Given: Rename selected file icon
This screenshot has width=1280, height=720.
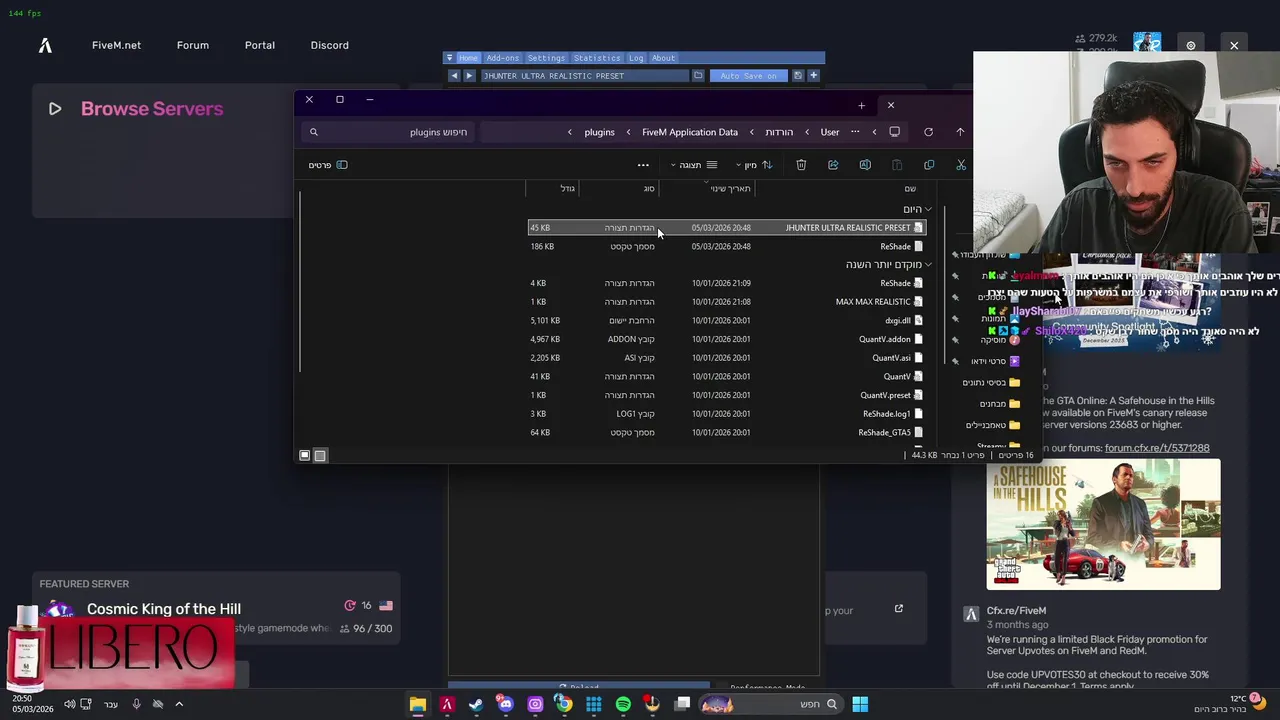Looking at the screenshot, I should (x=865, y=165).
